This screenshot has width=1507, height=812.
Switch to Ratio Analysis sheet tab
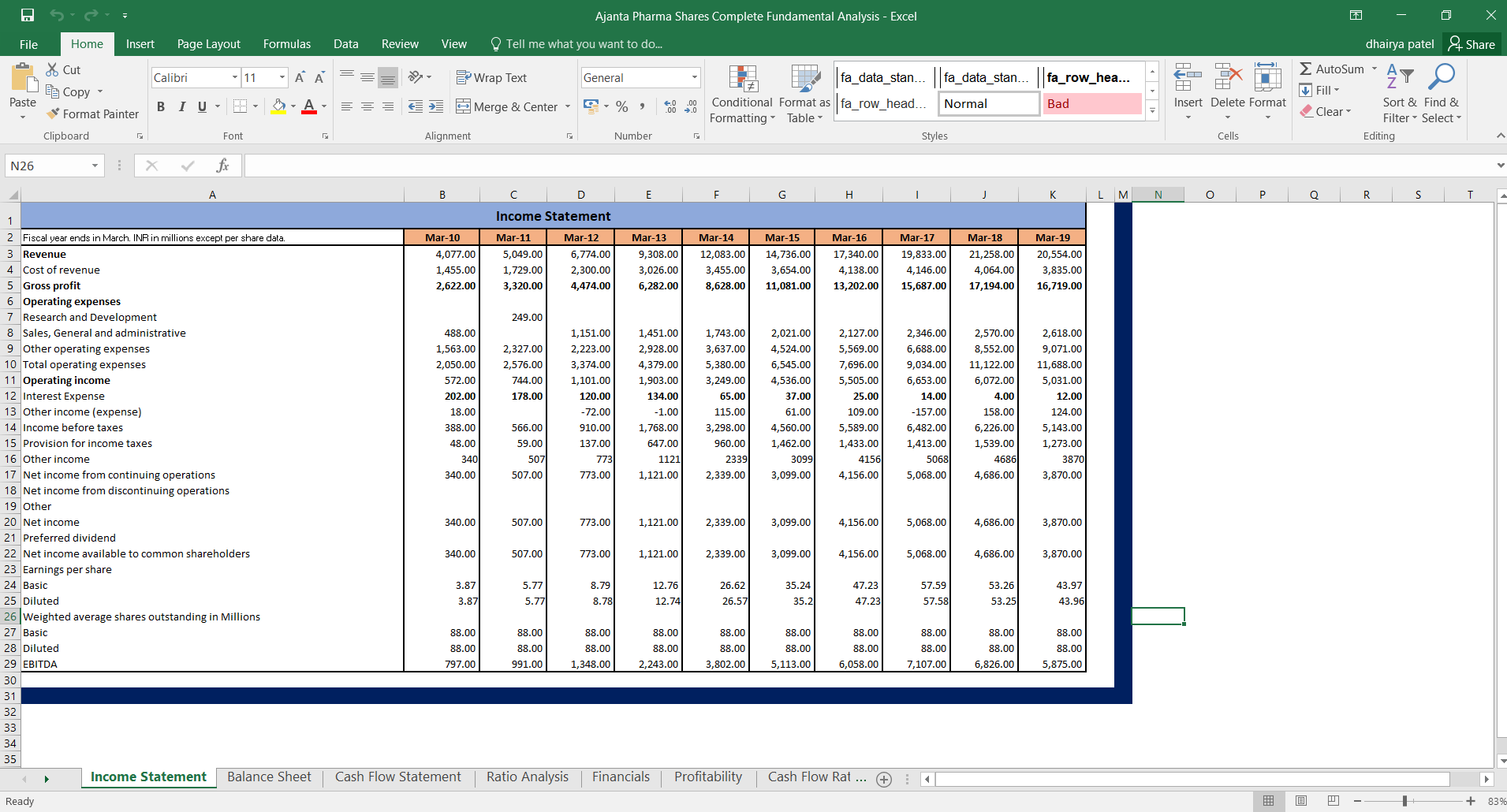click(x=527, y=777)
